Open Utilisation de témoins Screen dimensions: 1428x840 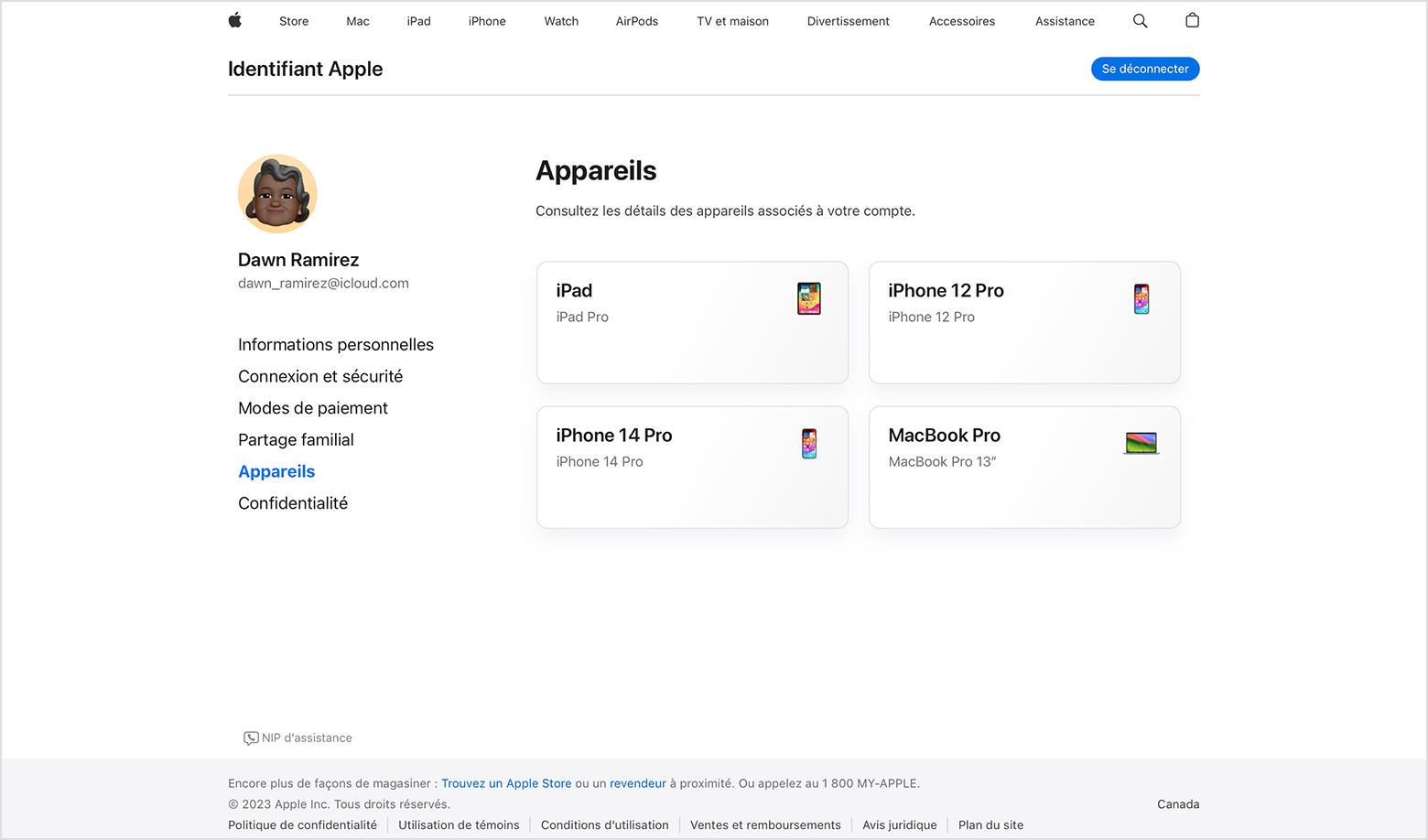click(x=459, y=825)
